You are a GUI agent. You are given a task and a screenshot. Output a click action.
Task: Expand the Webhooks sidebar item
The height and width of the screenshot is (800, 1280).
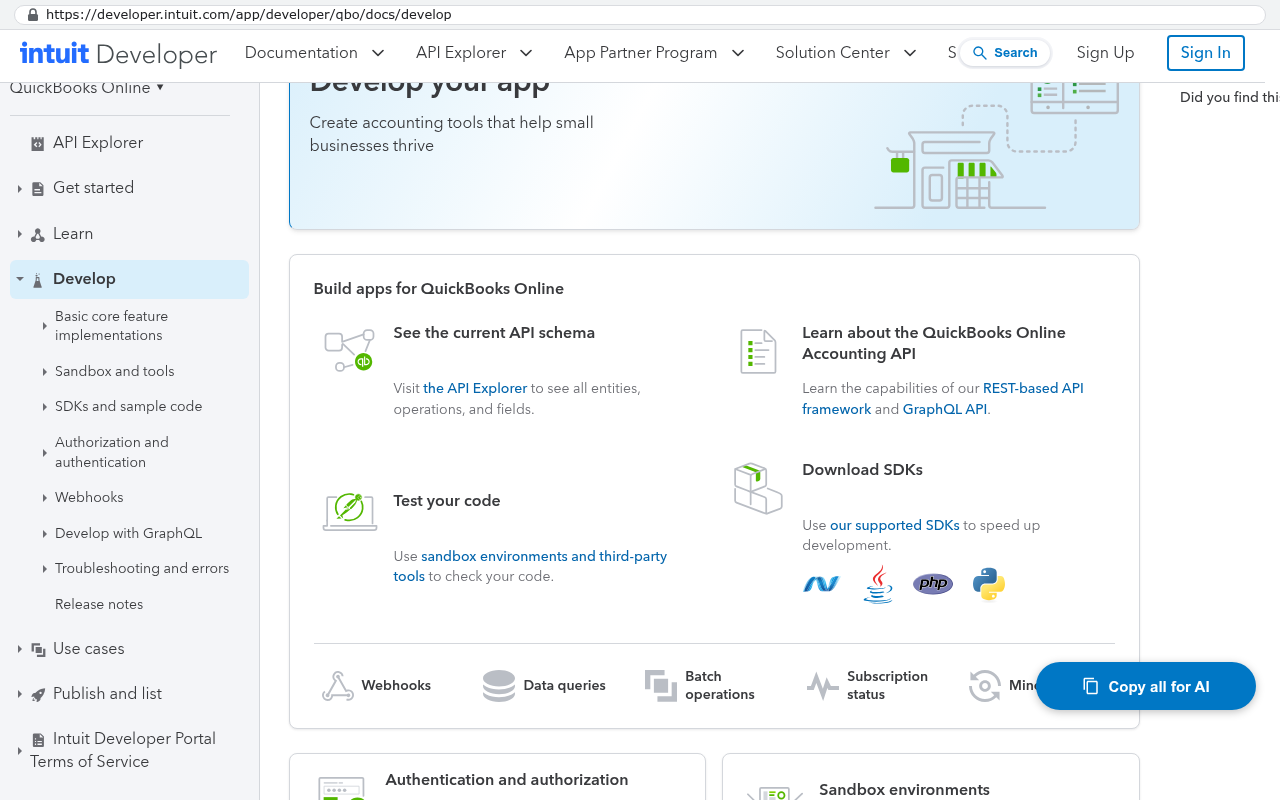[x=45, y=498]
